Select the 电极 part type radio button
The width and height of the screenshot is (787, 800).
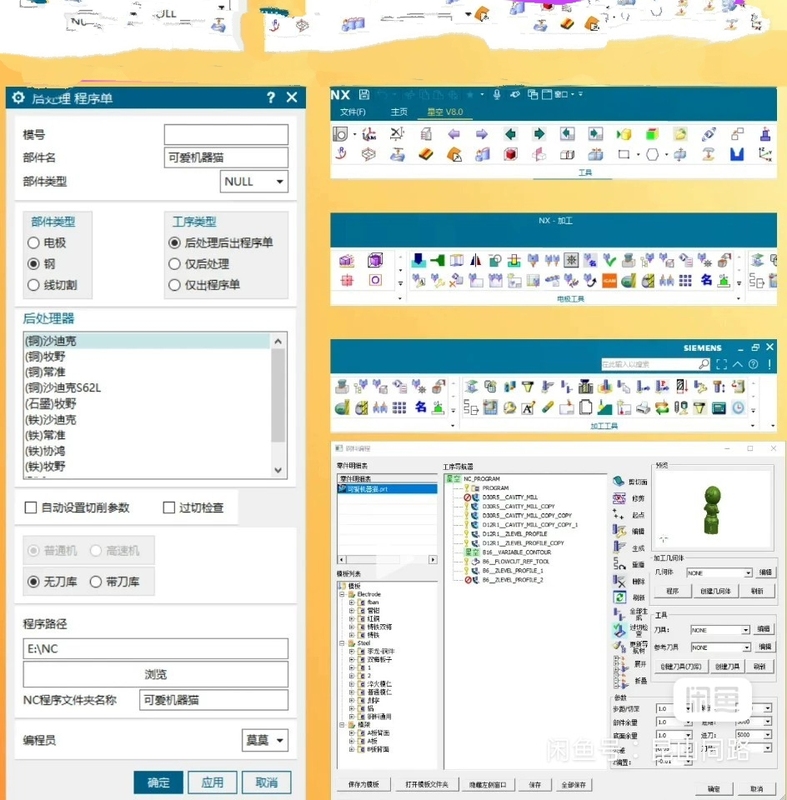point(34,243)
